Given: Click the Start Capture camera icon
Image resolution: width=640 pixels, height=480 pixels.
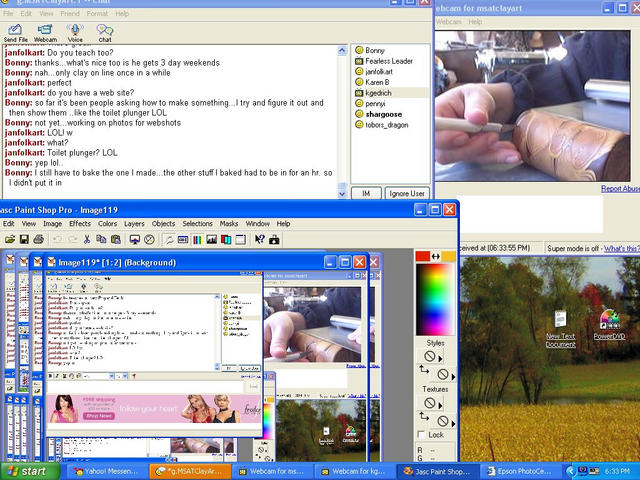Looking at the screenshot, I should [x=274, y=240].
